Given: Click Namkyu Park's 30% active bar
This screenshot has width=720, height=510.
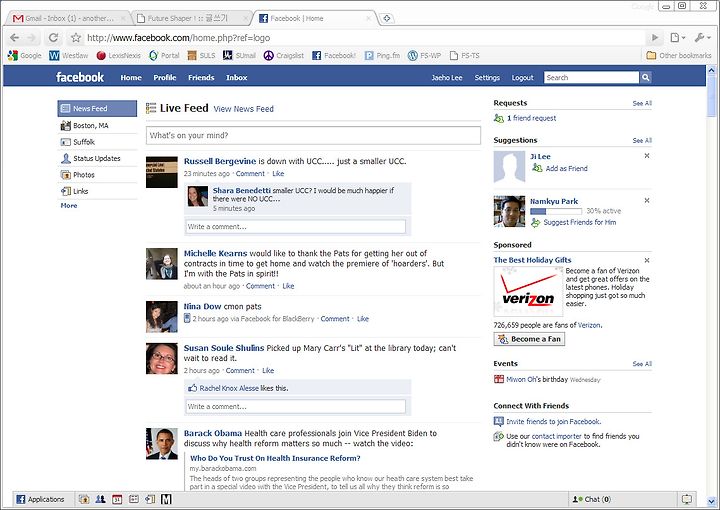Looking at the screenshot, I should pyautogui.click(x=556, y=211).
